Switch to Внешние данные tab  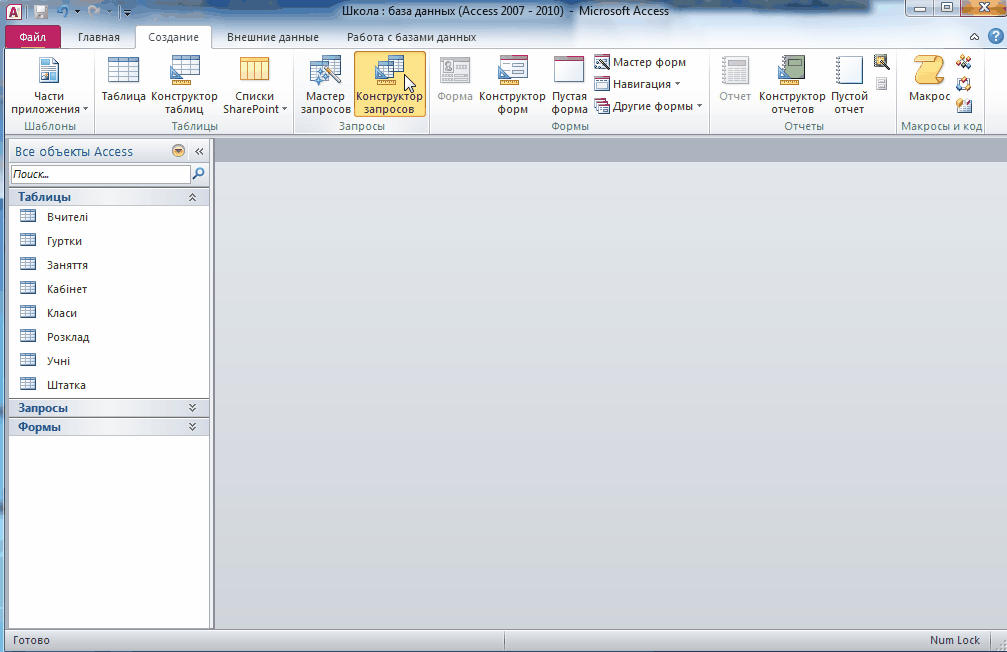click(x=273, y=37)
